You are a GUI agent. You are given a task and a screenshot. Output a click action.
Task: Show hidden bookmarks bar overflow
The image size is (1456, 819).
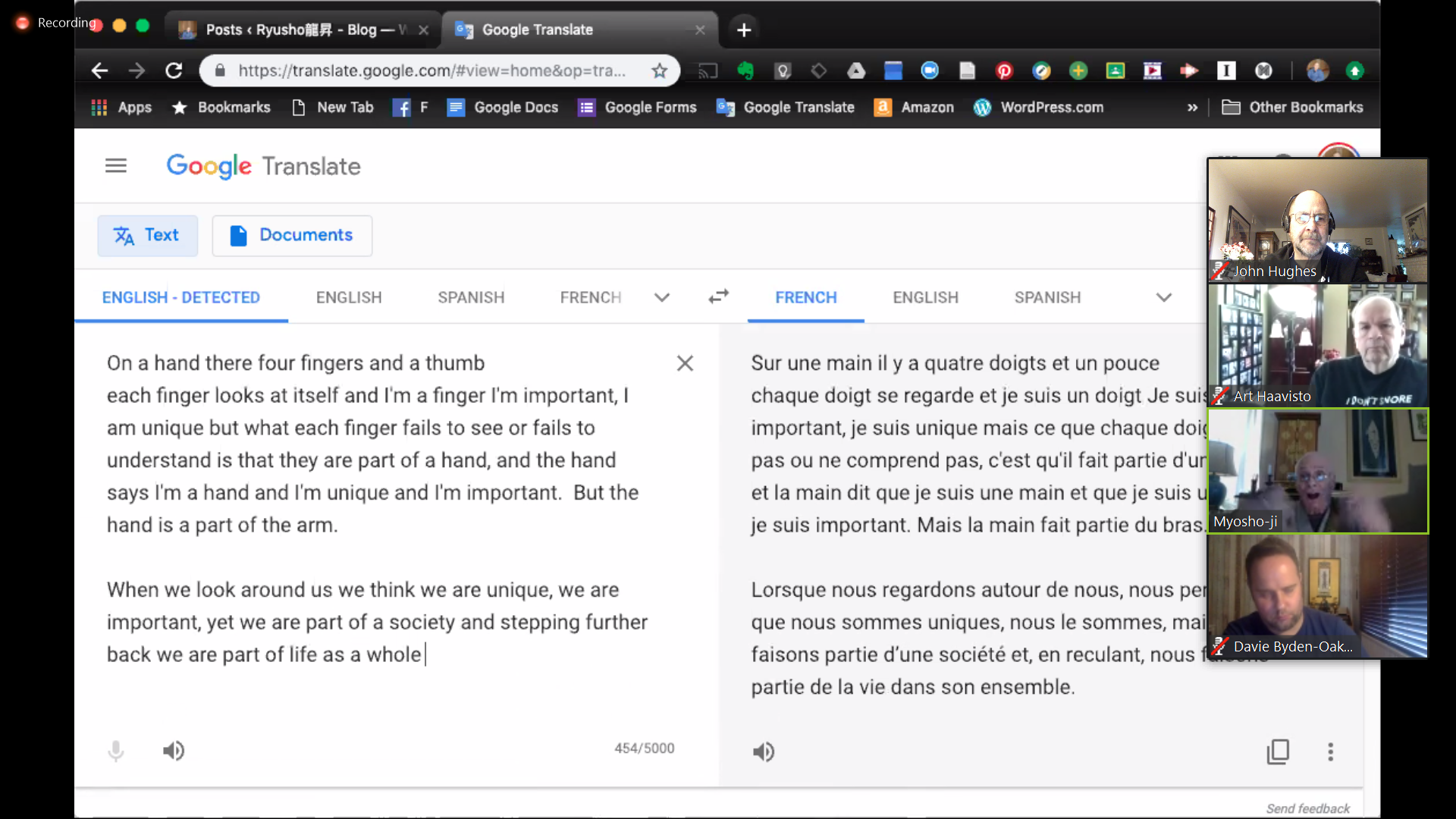tap(1192, 108)
